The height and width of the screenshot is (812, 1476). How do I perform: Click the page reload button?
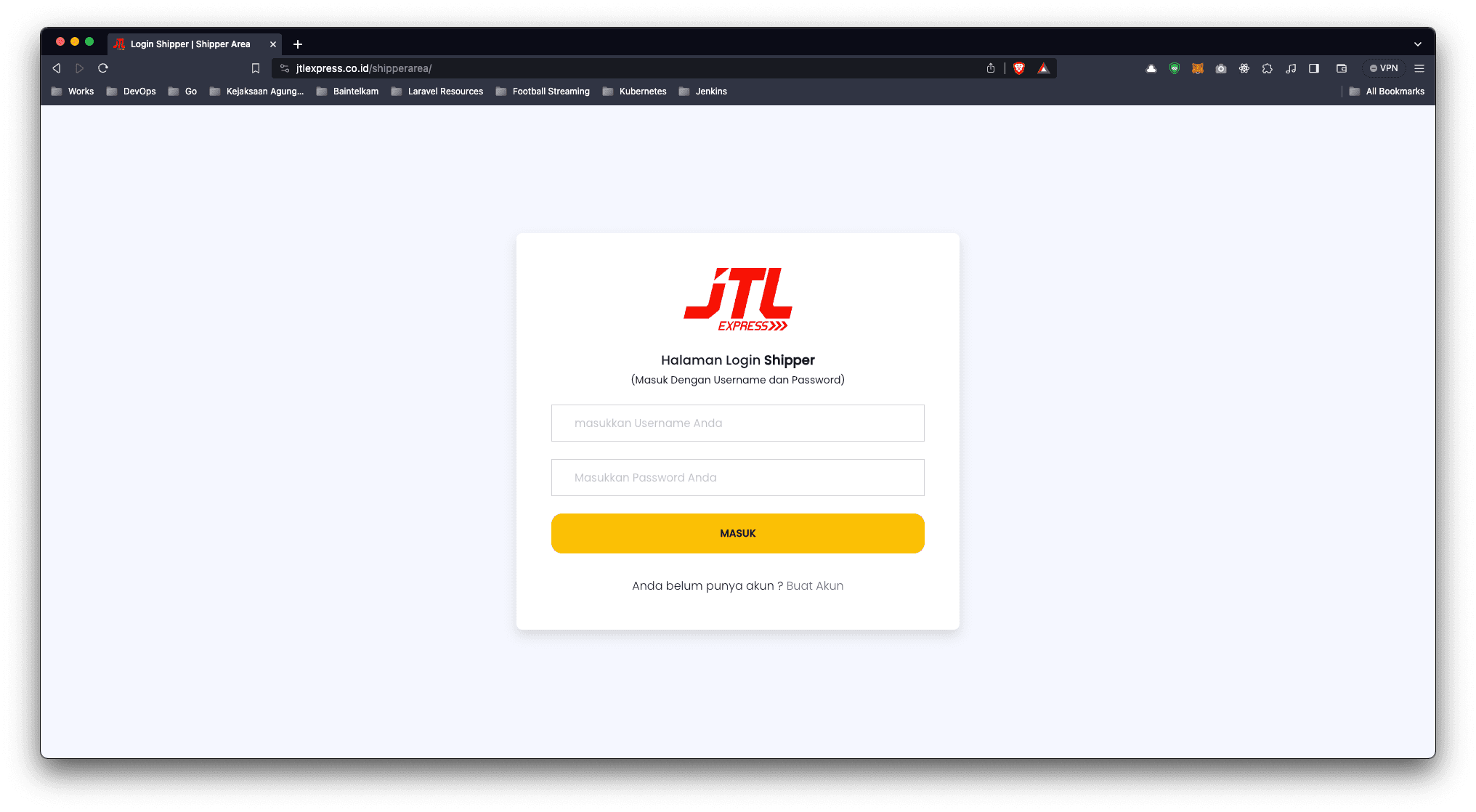point(103,68)
